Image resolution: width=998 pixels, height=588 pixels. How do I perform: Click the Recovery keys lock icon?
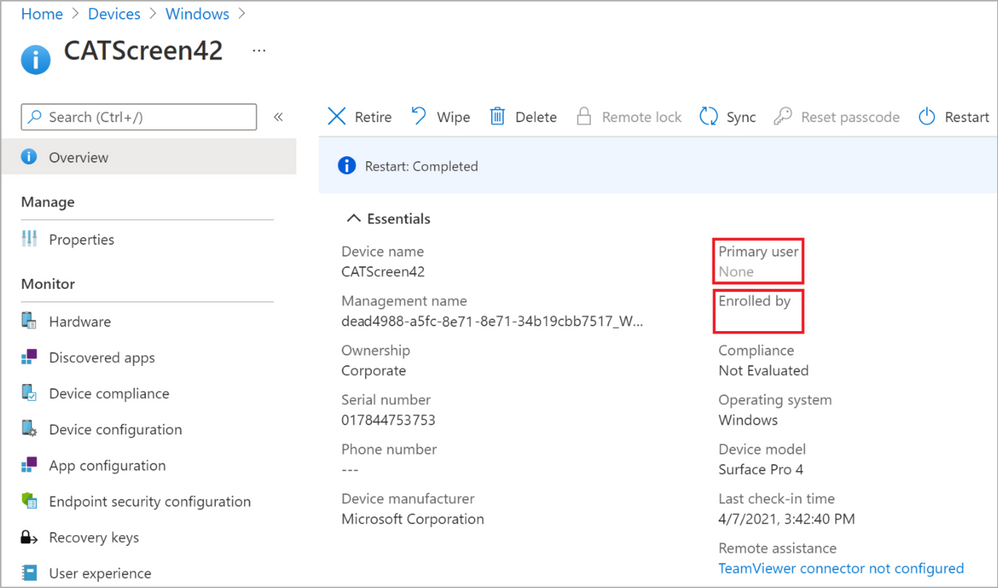(x=29, y=537)
